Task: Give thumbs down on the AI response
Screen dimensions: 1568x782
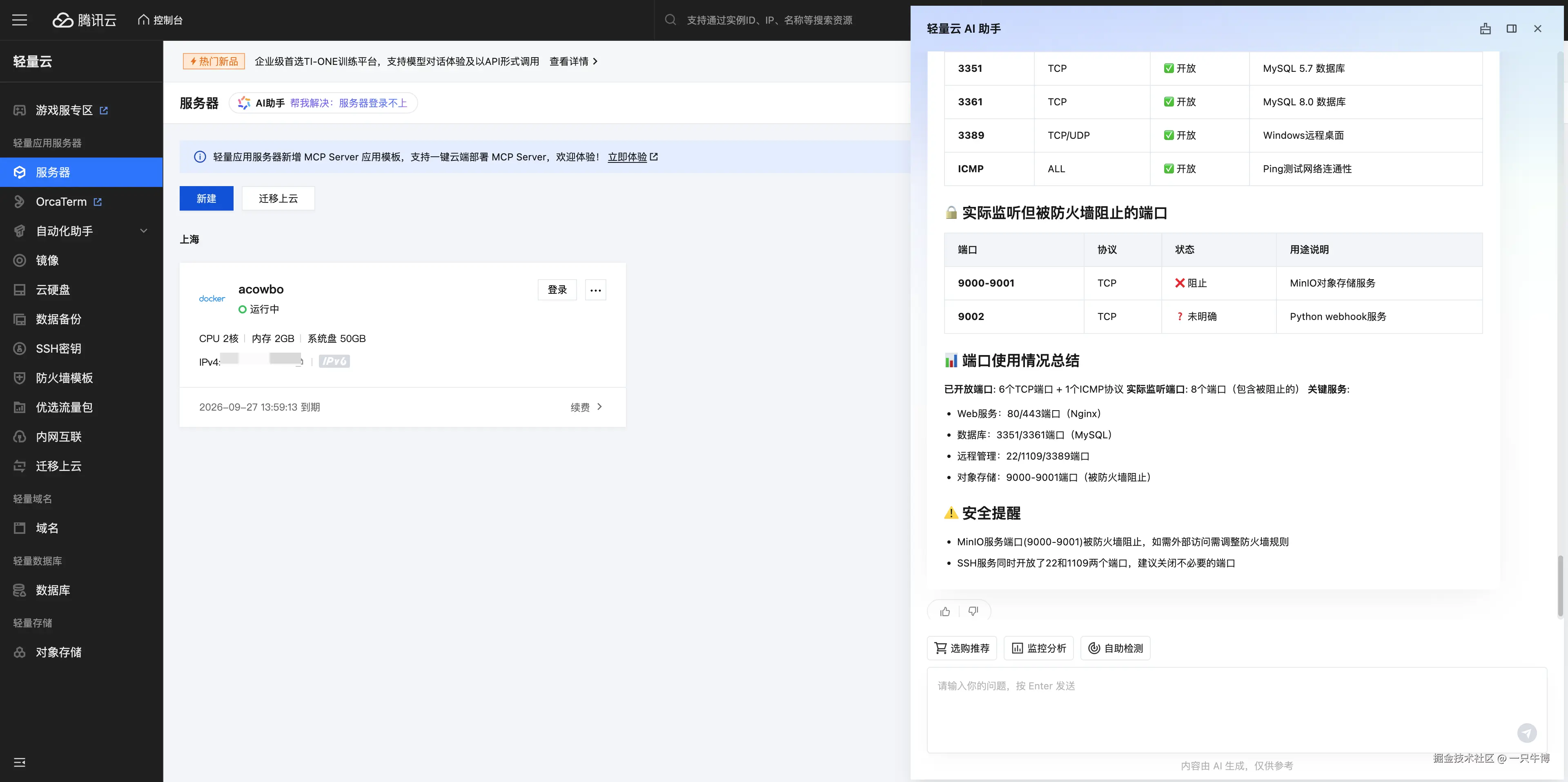Action: [973, 611]
